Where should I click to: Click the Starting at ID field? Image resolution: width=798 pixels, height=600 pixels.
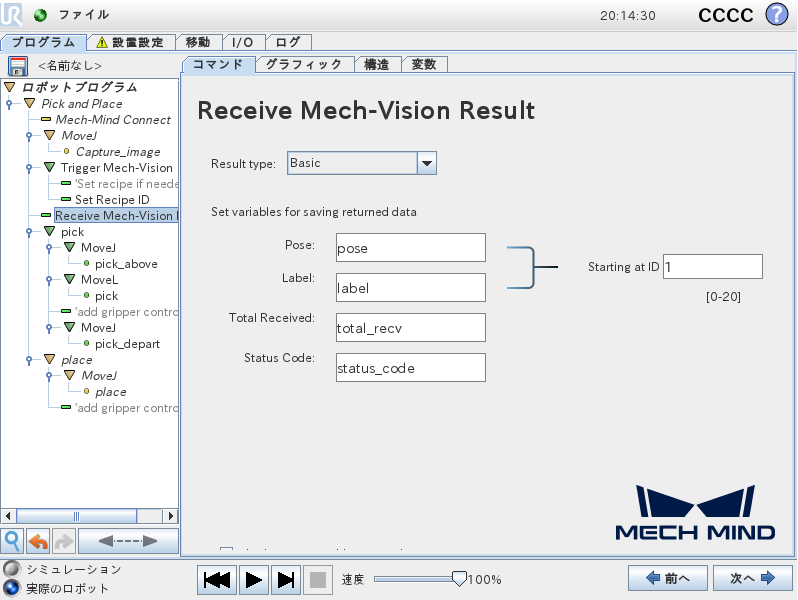(x=712, y=267)
